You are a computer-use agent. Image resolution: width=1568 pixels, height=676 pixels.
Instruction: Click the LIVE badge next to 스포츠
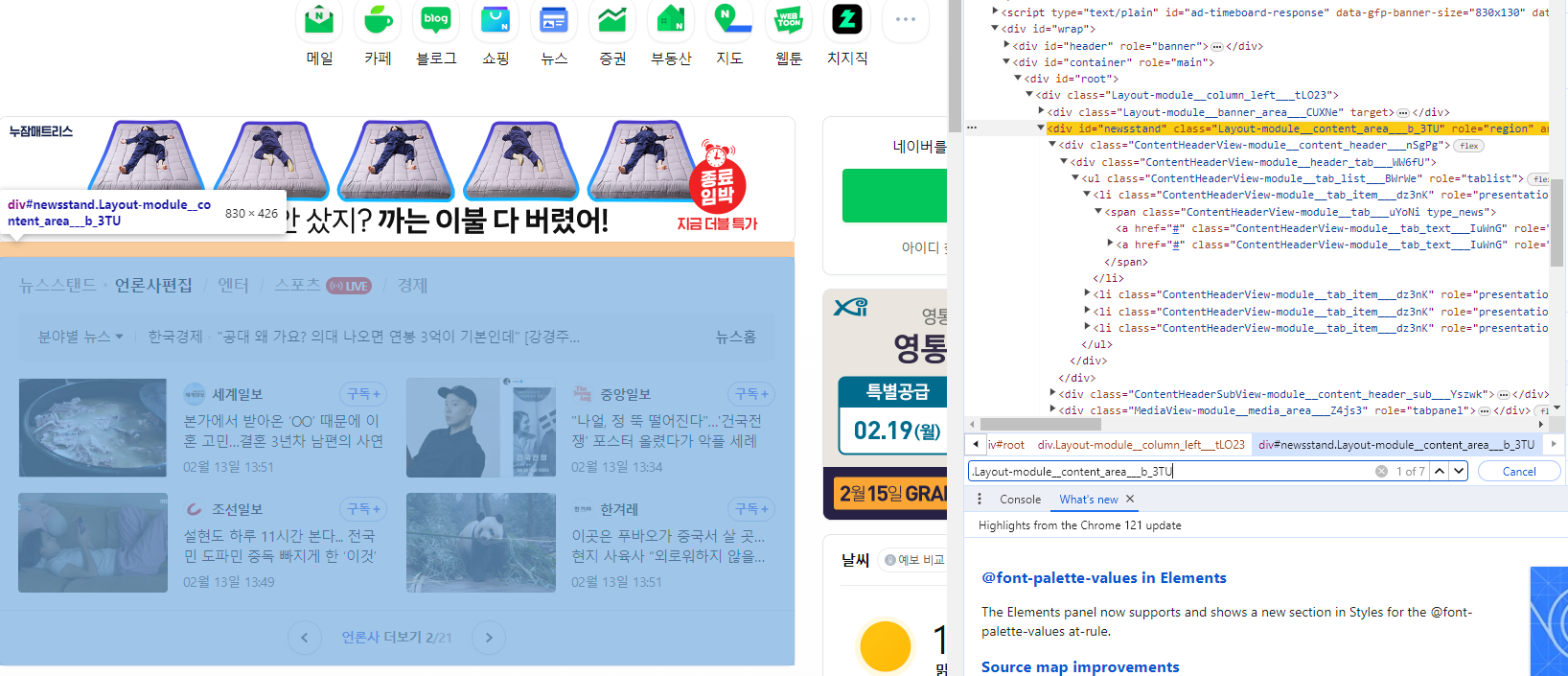pyautogui.click(x=349, y=286)
